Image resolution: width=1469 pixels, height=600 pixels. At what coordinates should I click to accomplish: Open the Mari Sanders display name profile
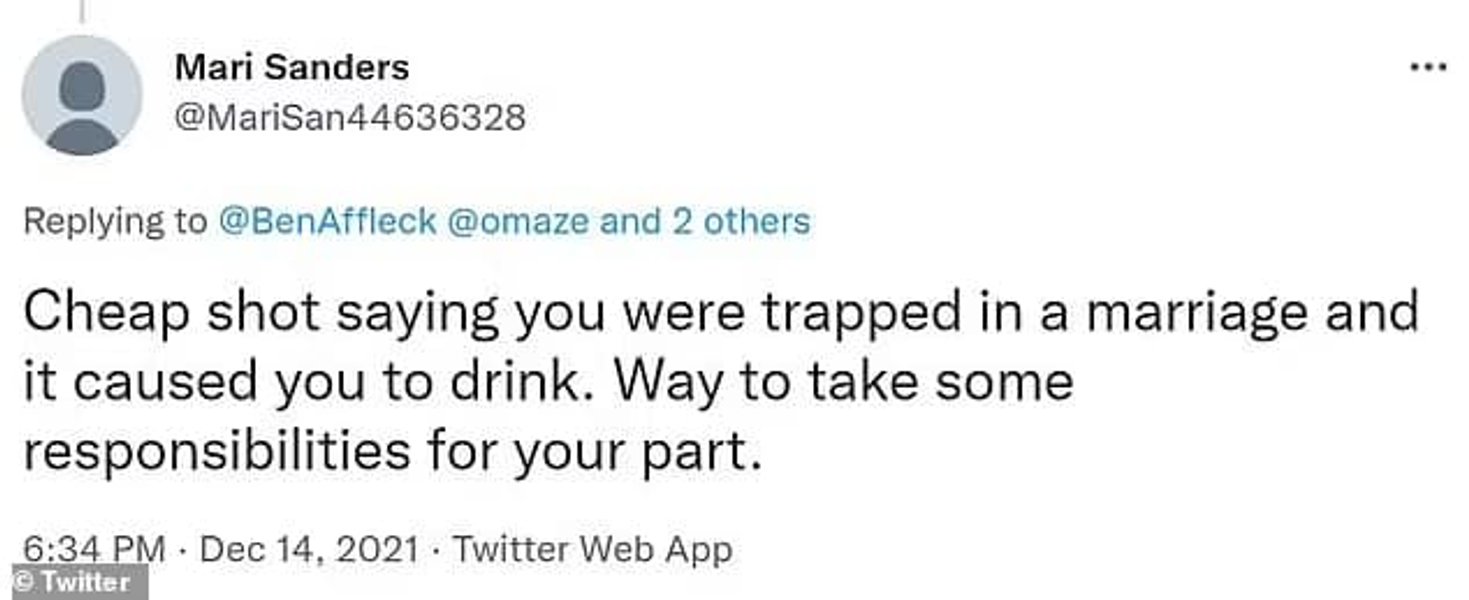292,68
